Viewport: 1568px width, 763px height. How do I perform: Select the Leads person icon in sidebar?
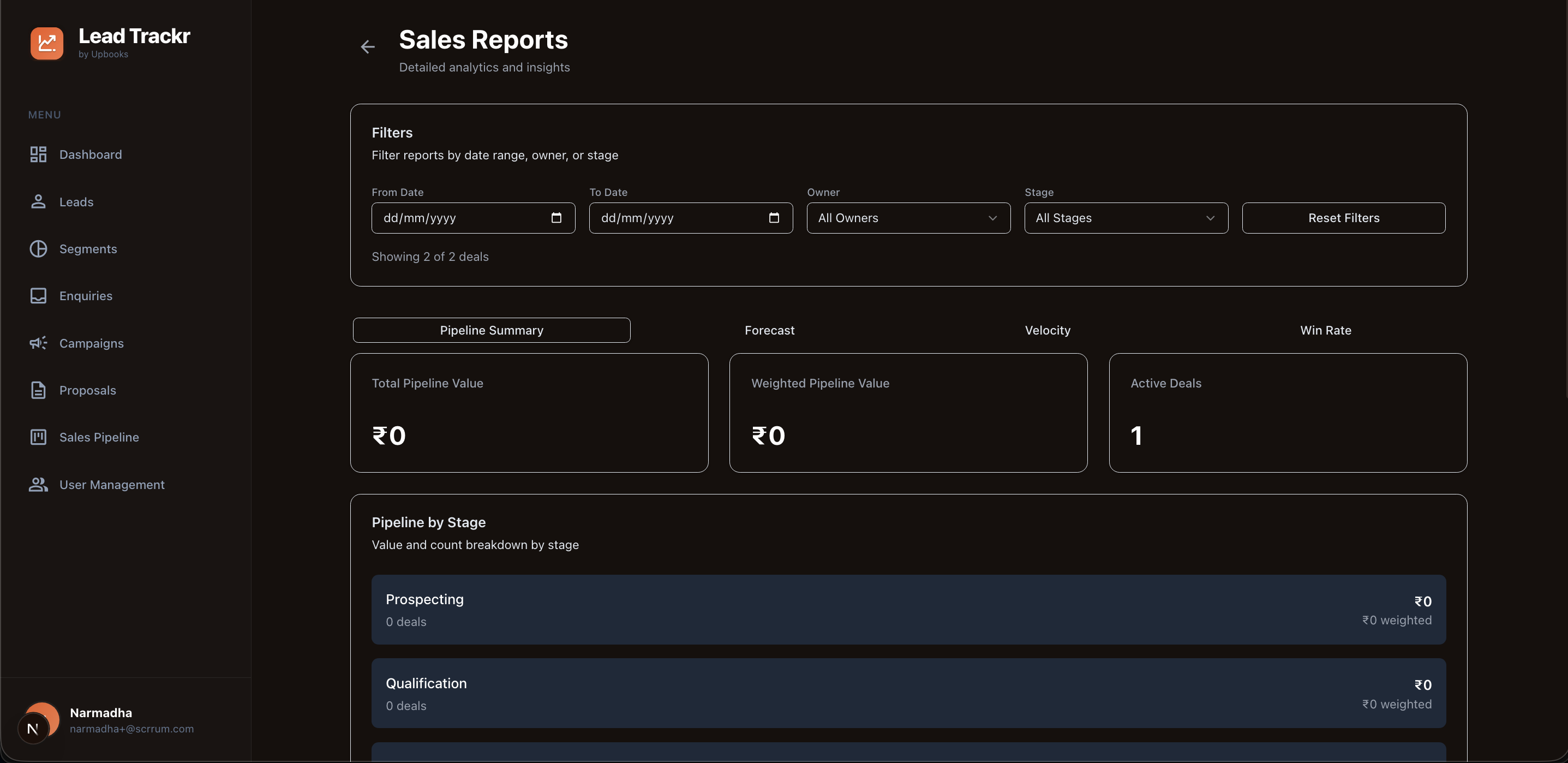pyautogui.click(x=38, y=201)
